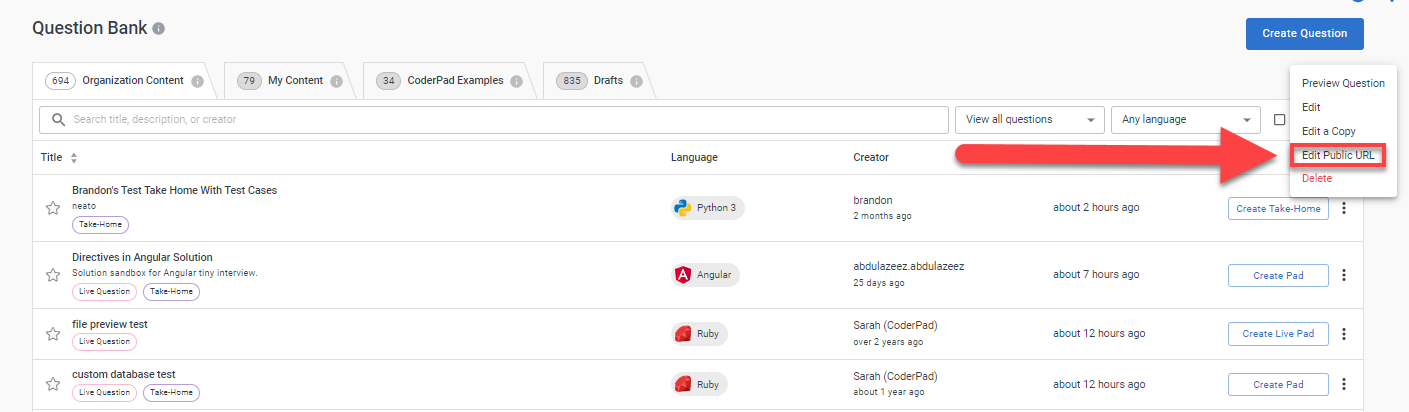Select Edit Public URL from the menu
The width and height of the screenshot is (1409, 412).
1337,155
